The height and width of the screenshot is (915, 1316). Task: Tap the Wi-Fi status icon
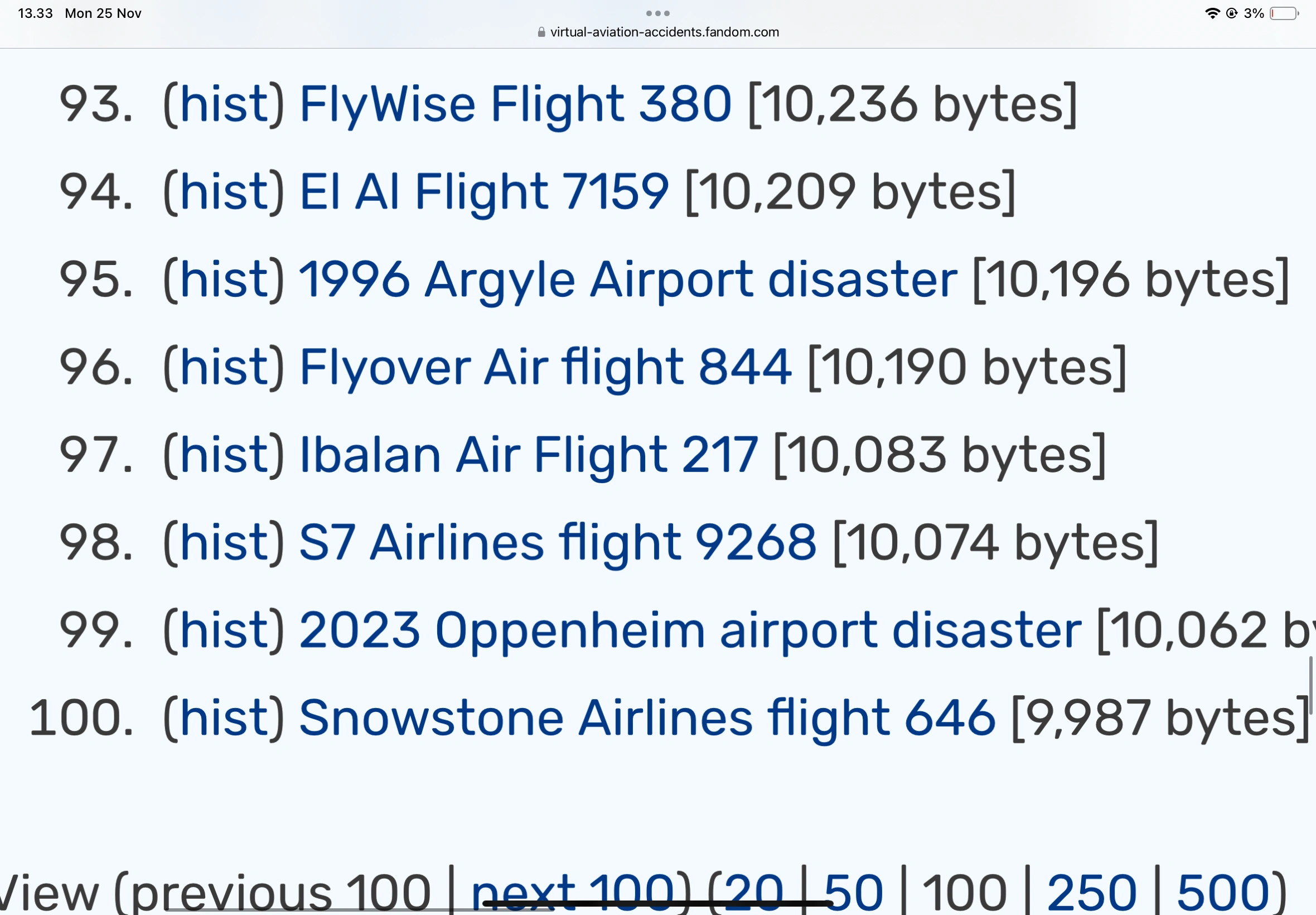point(1212,13)
